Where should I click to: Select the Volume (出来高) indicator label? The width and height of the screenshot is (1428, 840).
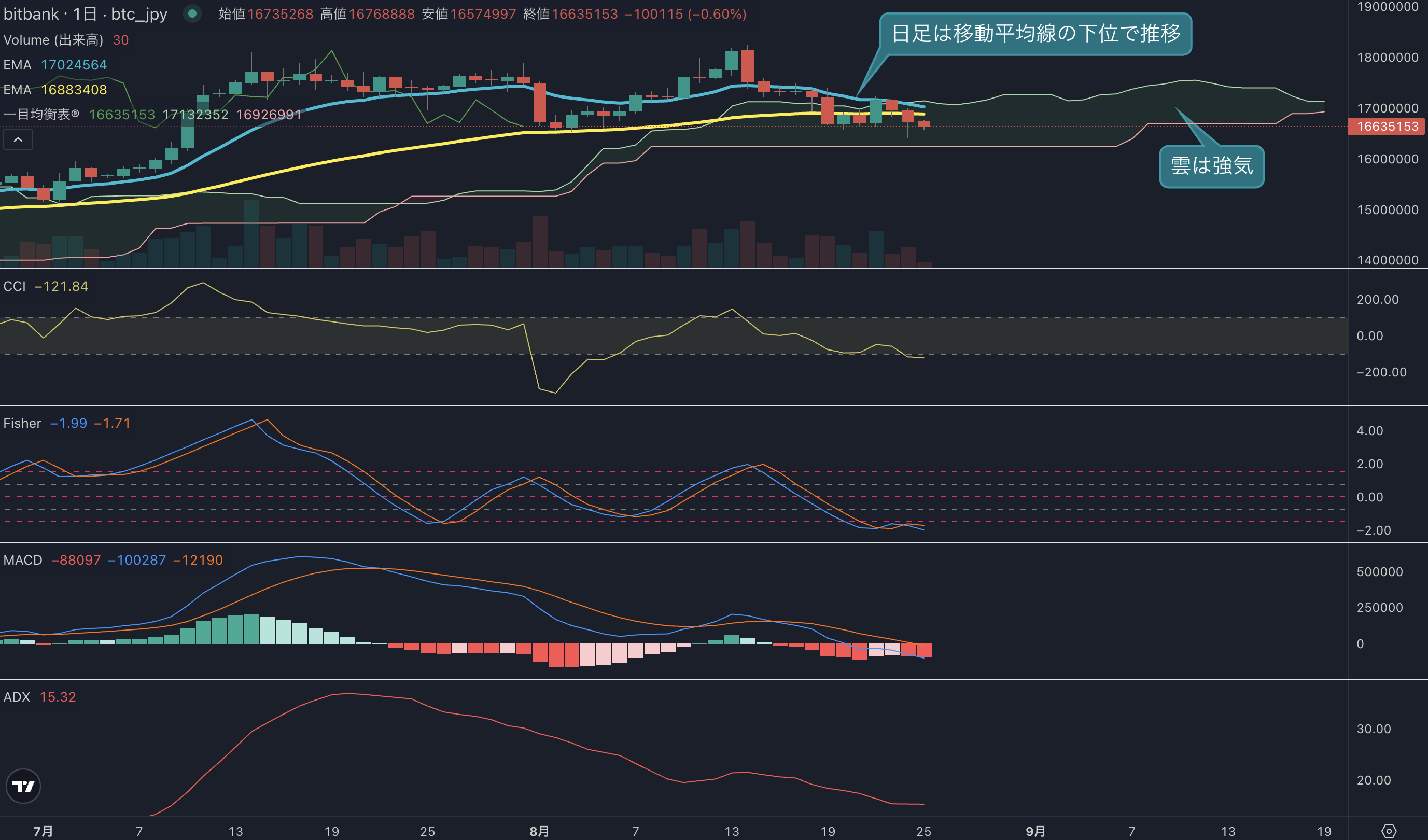point(53,40)
